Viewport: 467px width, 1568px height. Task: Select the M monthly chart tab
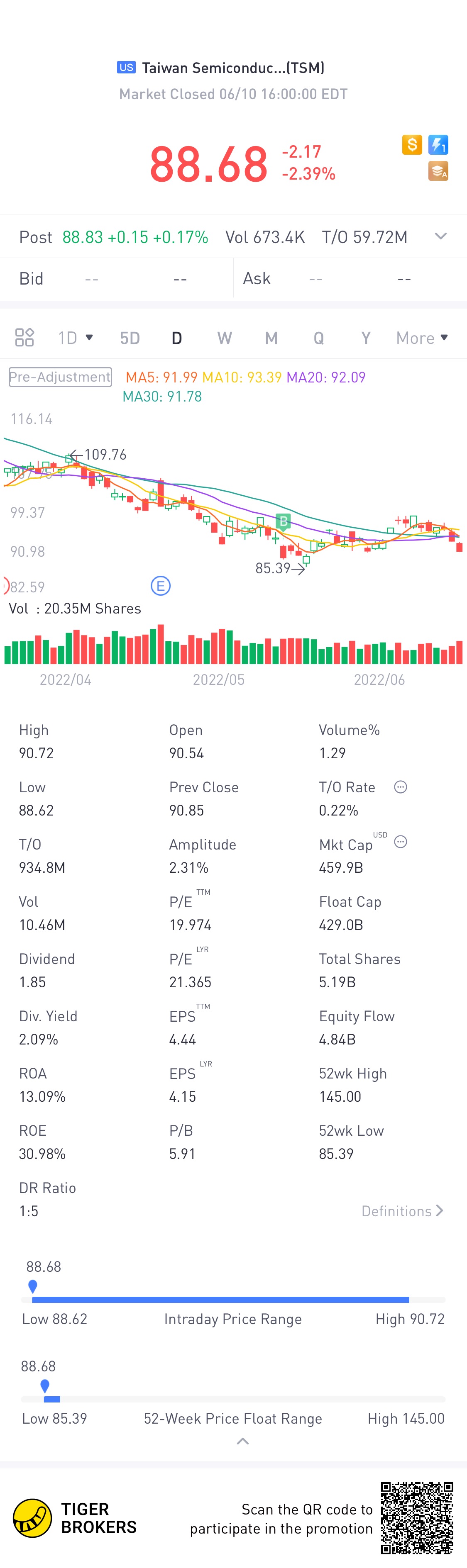pos(271,338)
